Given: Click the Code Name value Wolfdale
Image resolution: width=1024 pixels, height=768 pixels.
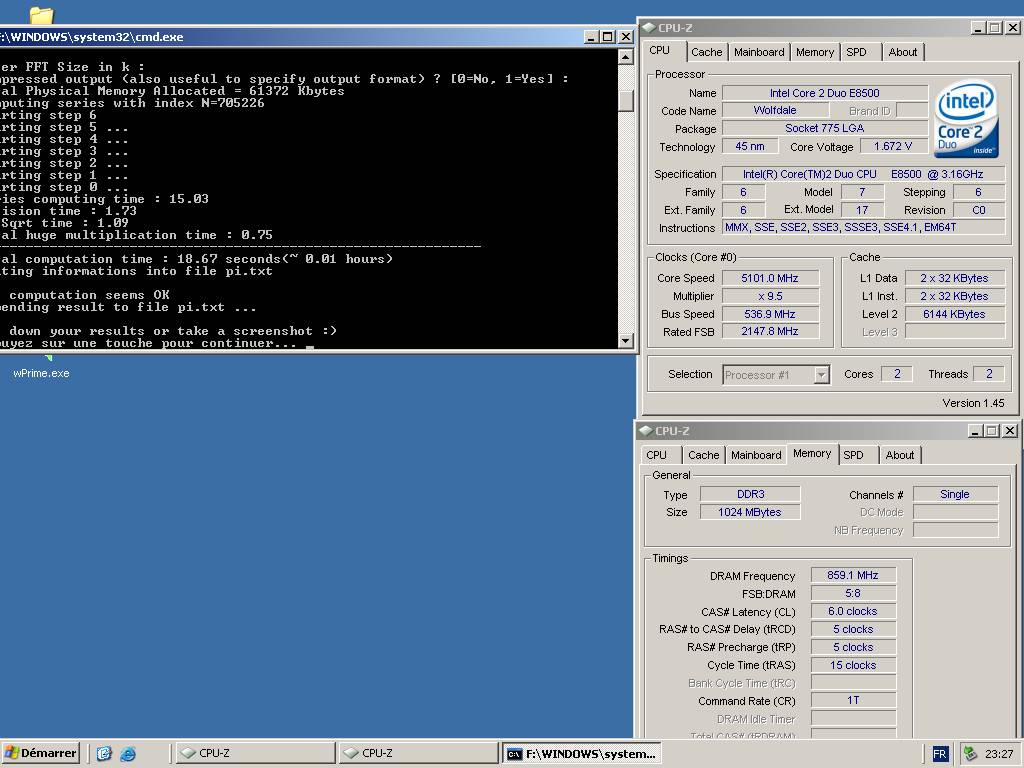Looking at the screenshot, I should click(x=775, y=110).
